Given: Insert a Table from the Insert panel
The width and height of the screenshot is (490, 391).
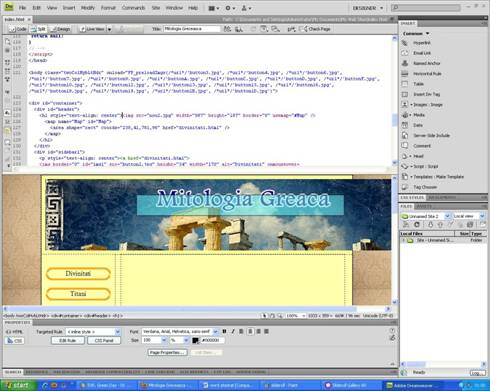Looking at the screenshot, I should coord(405,84).
